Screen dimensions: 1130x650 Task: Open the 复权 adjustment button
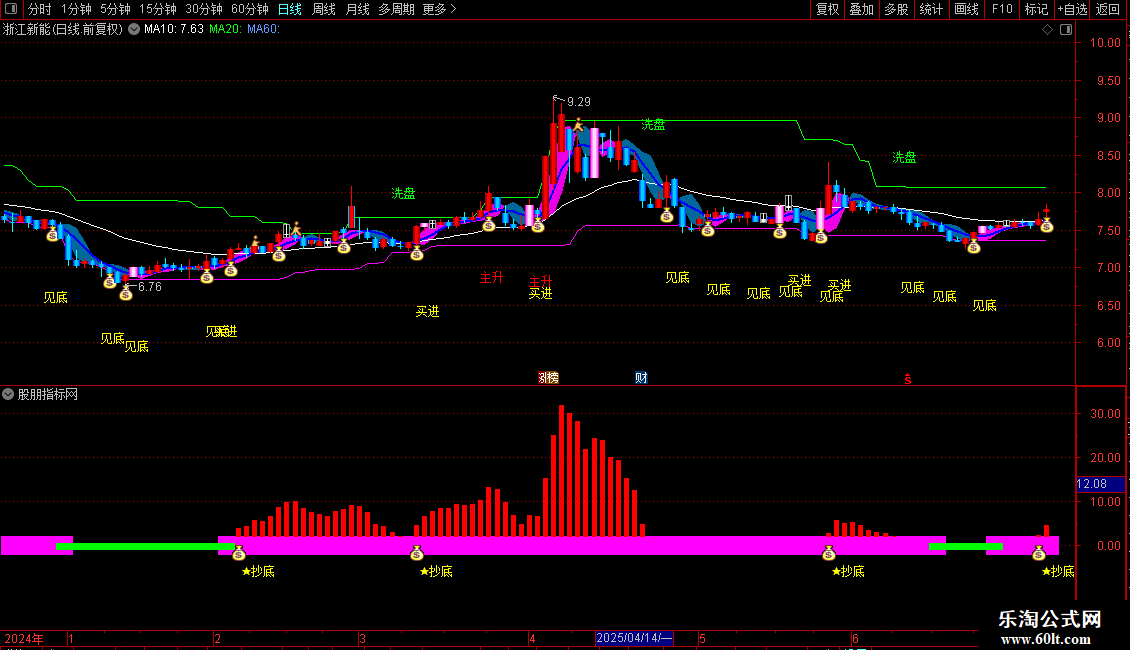tap(827, 9)
